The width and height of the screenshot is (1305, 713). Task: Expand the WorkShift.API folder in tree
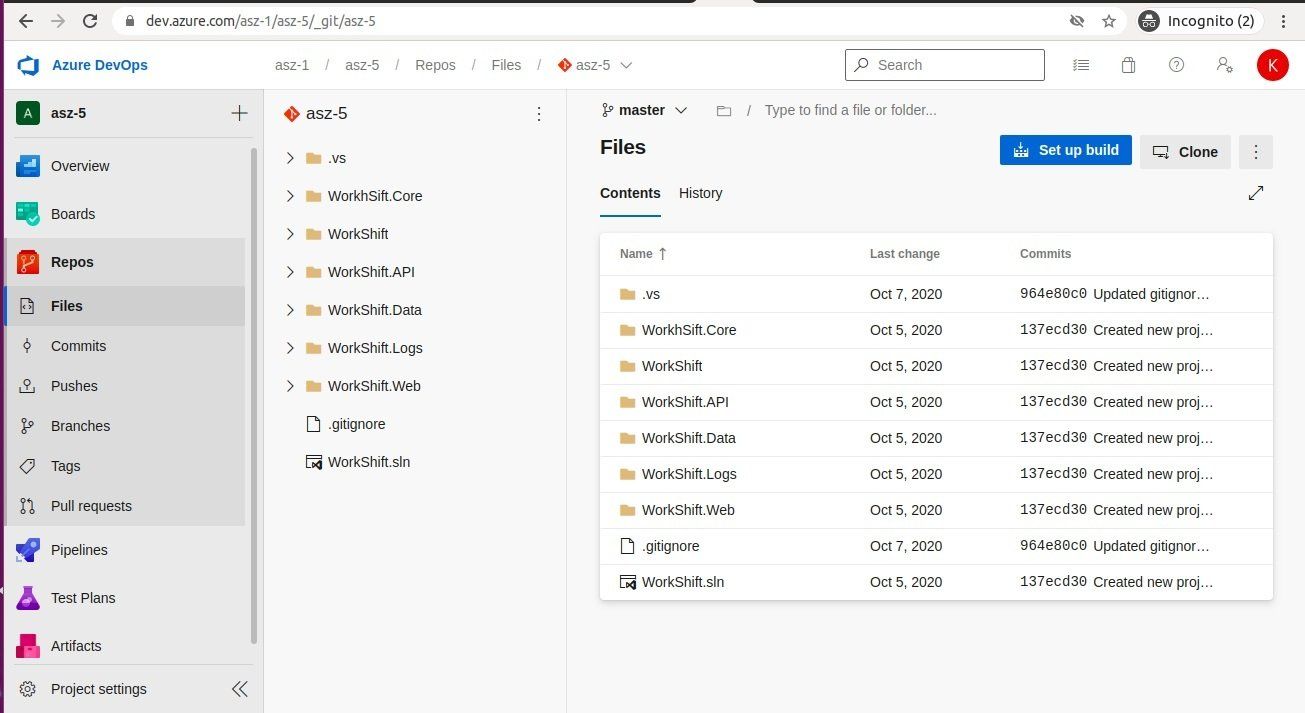290,272
